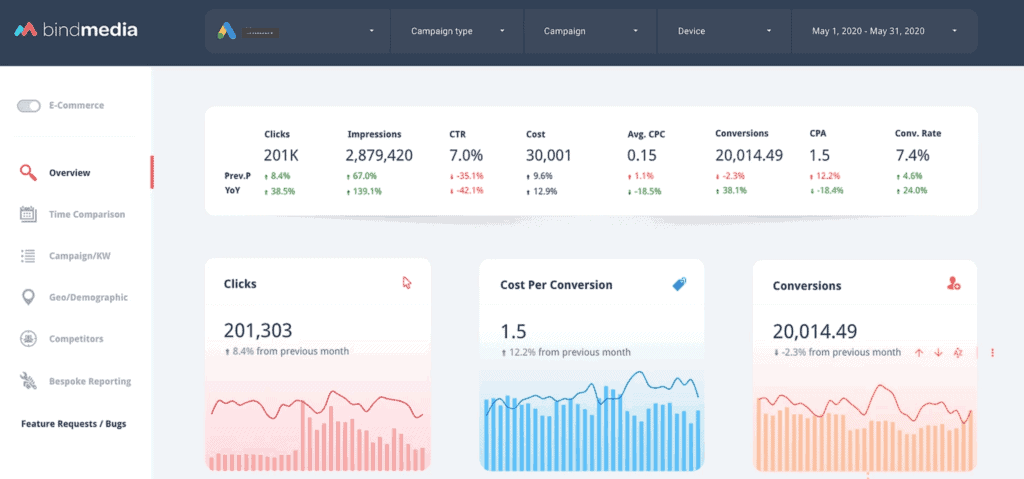Viewport: 1024px width, 479px height.
Task: Click the CTR value 7.0%
Action: coord(466,156)
